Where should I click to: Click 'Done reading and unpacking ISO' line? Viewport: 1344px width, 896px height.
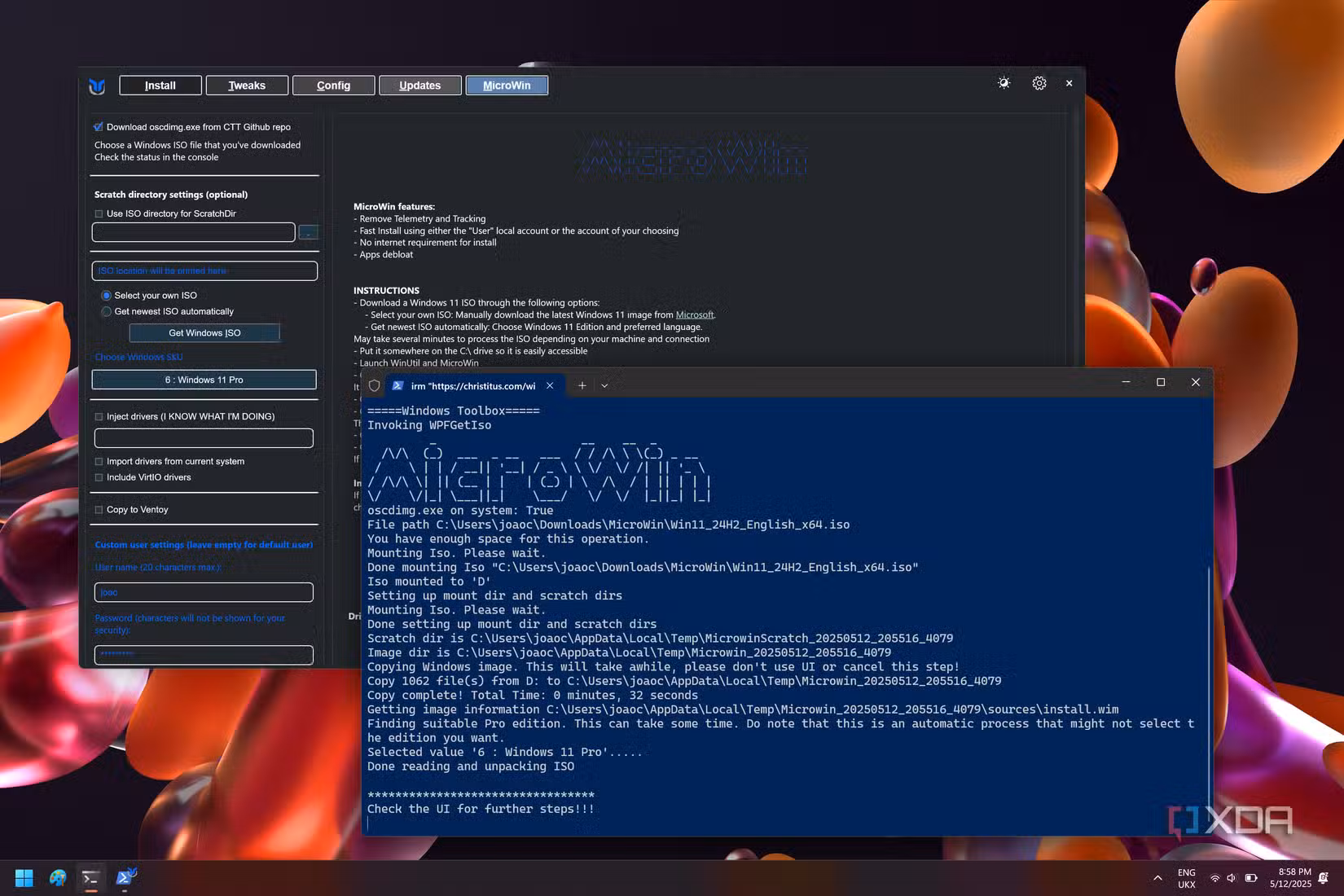(471, 766)
